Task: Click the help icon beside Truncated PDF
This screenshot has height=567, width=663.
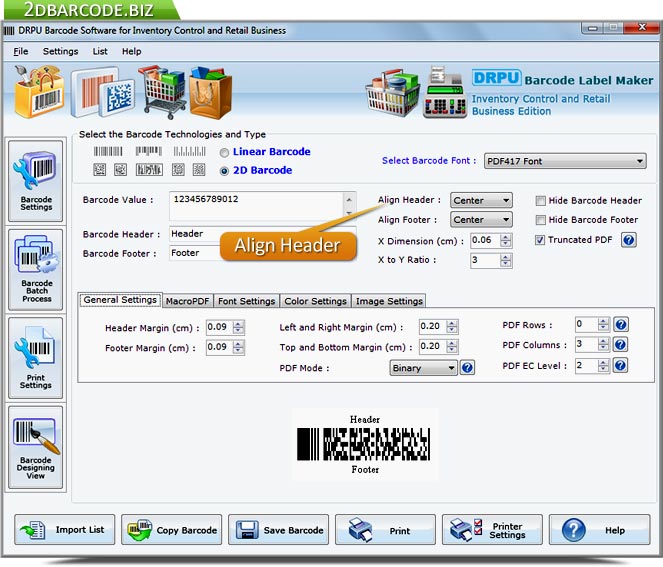Action: [x=629, y=240]
